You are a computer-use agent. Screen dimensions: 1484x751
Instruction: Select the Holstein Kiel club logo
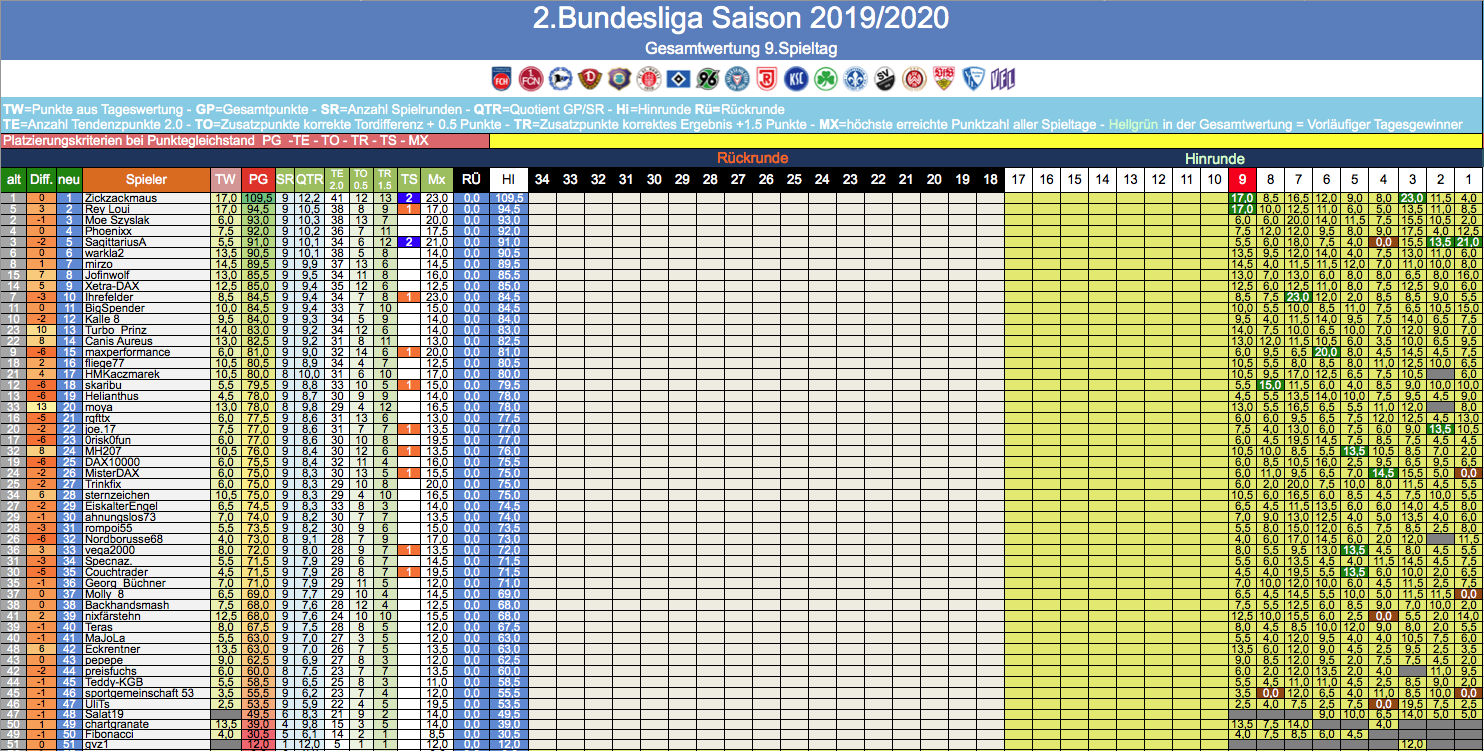[737, 79]
